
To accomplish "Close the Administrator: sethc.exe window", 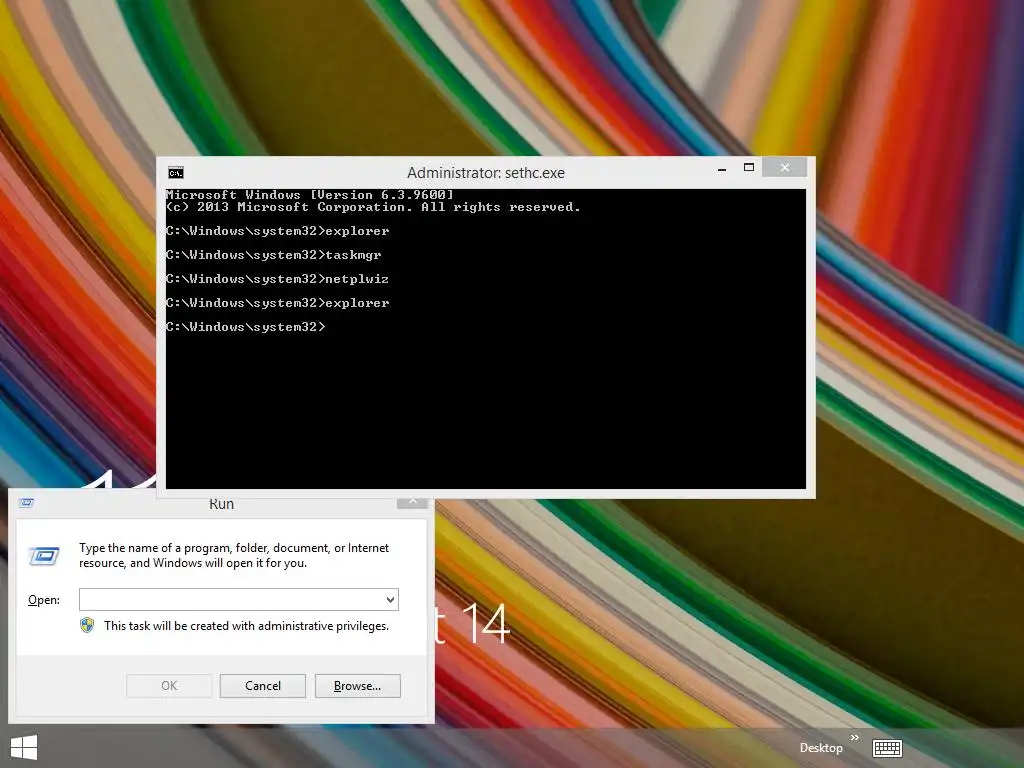I will click(x=784, y=167).
